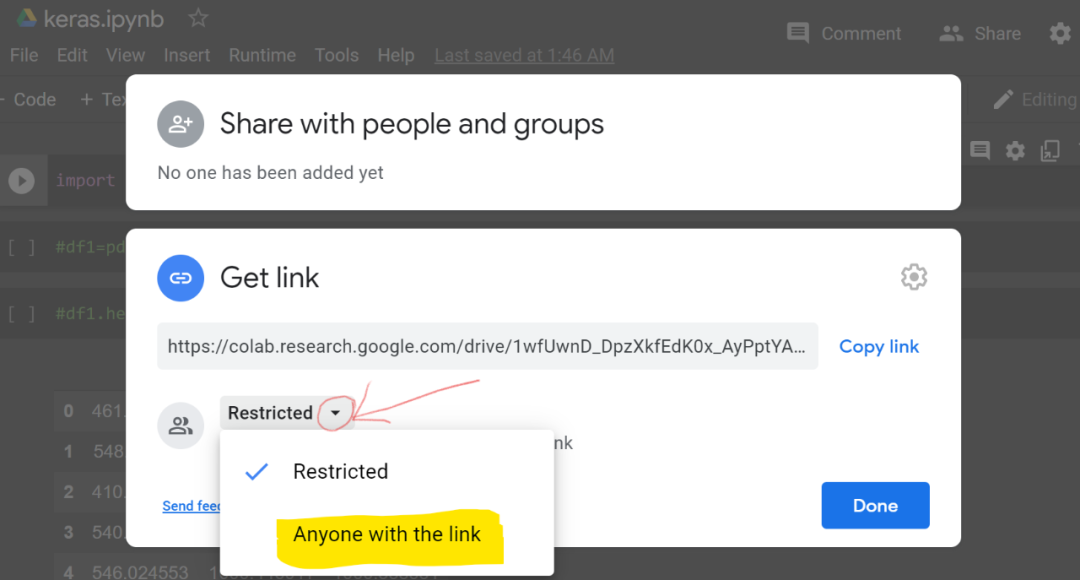Open cell settings gear icon
This screenshot has height=580, width=1080.
1015,150
